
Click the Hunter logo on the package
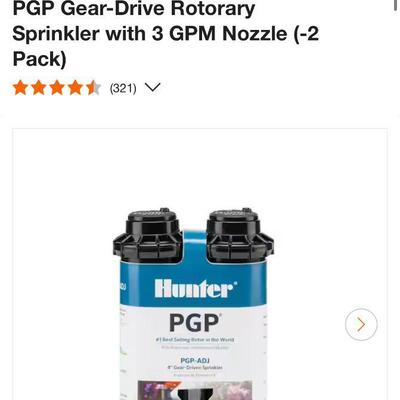(196, 289)
